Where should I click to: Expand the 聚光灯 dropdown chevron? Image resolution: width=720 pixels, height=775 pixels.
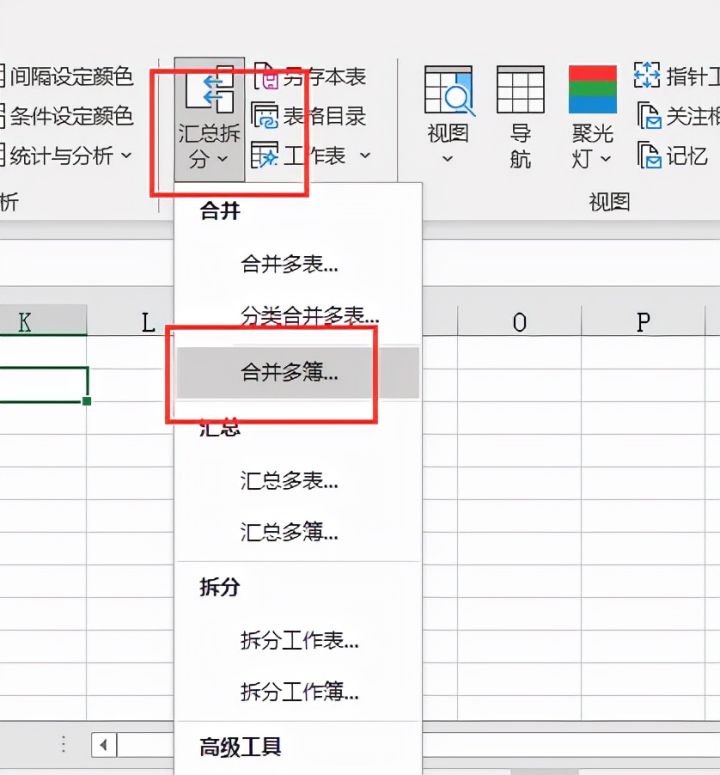606,159
